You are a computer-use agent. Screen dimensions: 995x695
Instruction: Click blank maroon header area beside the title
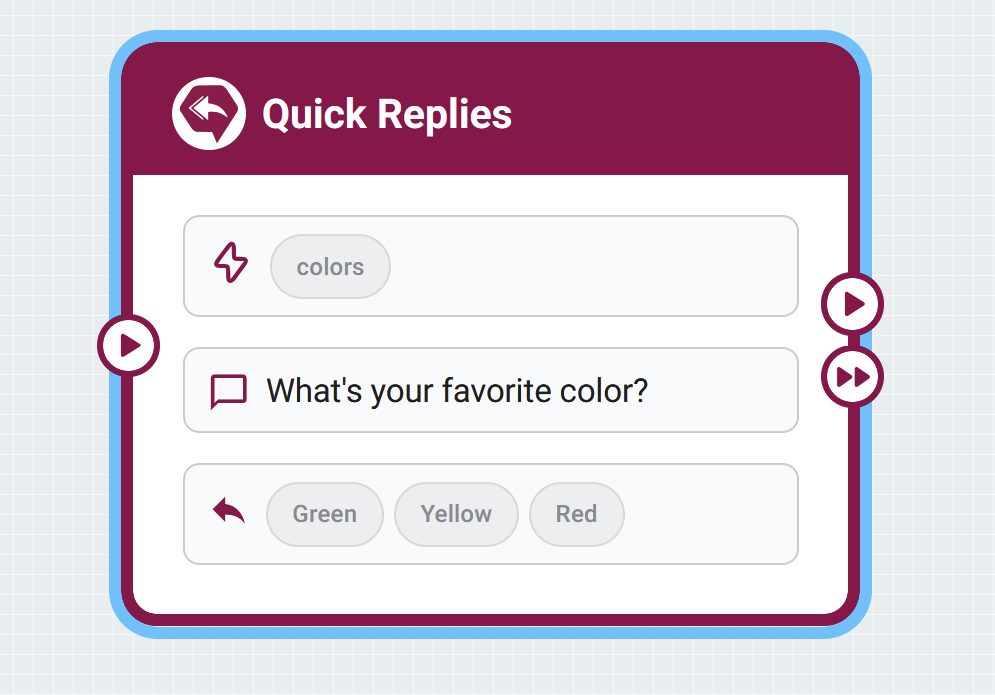(x=679, y=114)
